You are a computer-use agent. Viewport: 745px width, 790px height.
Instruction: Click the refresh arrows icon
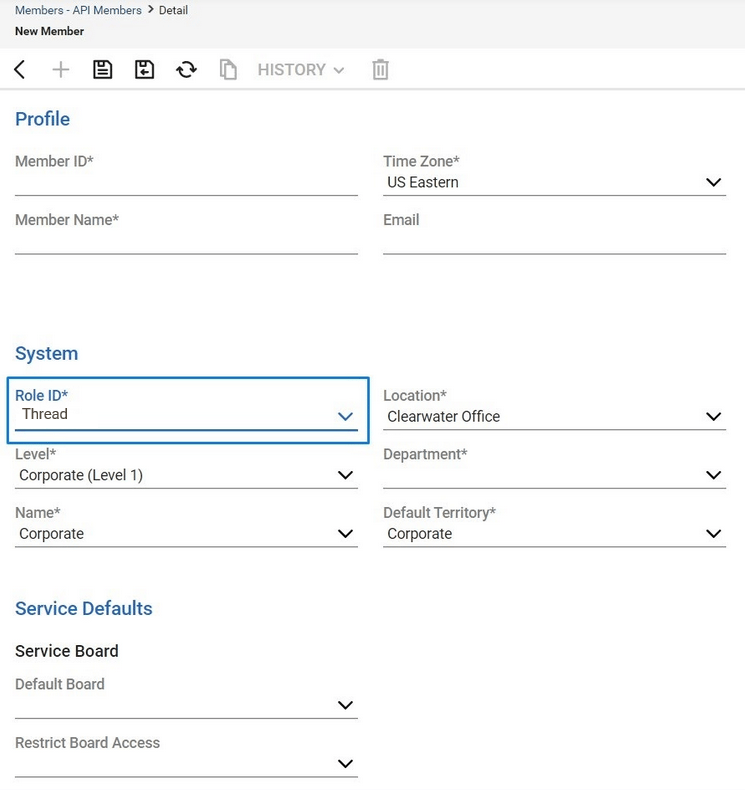click(186, 70)
